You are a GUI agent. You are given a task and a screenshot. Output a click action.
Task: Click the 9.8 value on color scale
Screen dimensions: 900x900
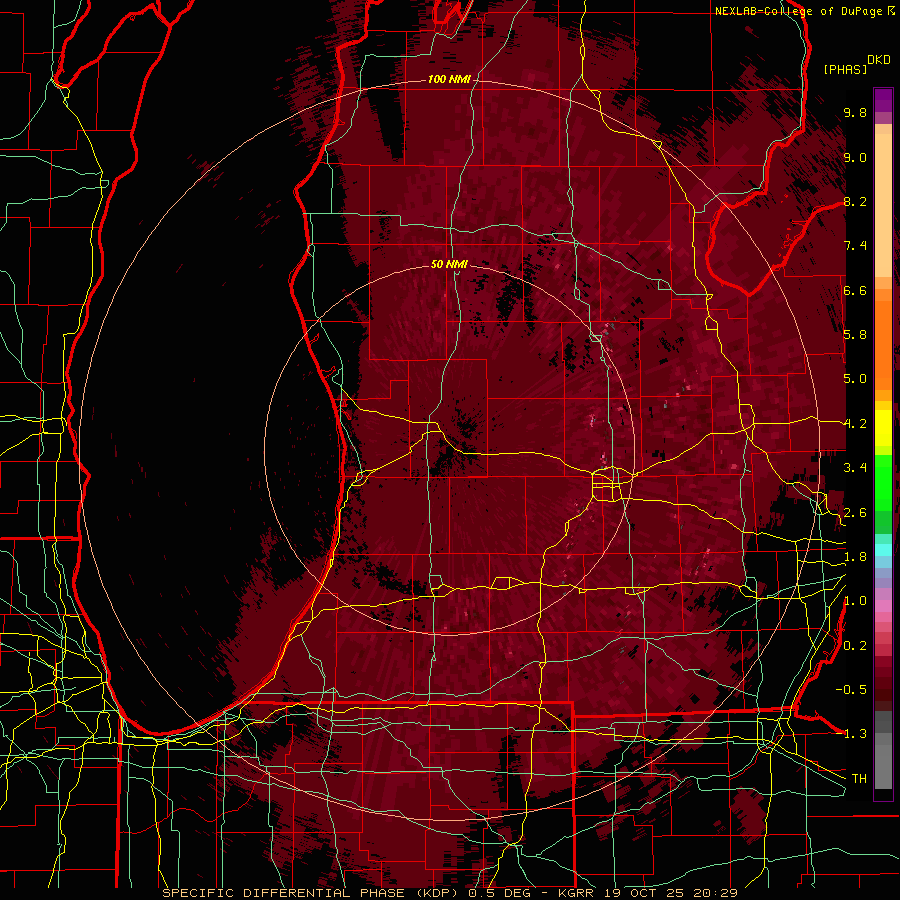pyautogui.click(x=855, y=112)
